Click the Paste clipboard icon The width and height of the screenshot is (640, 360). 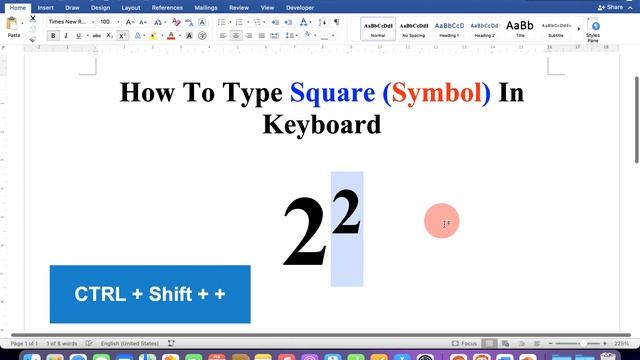(12, 24)
